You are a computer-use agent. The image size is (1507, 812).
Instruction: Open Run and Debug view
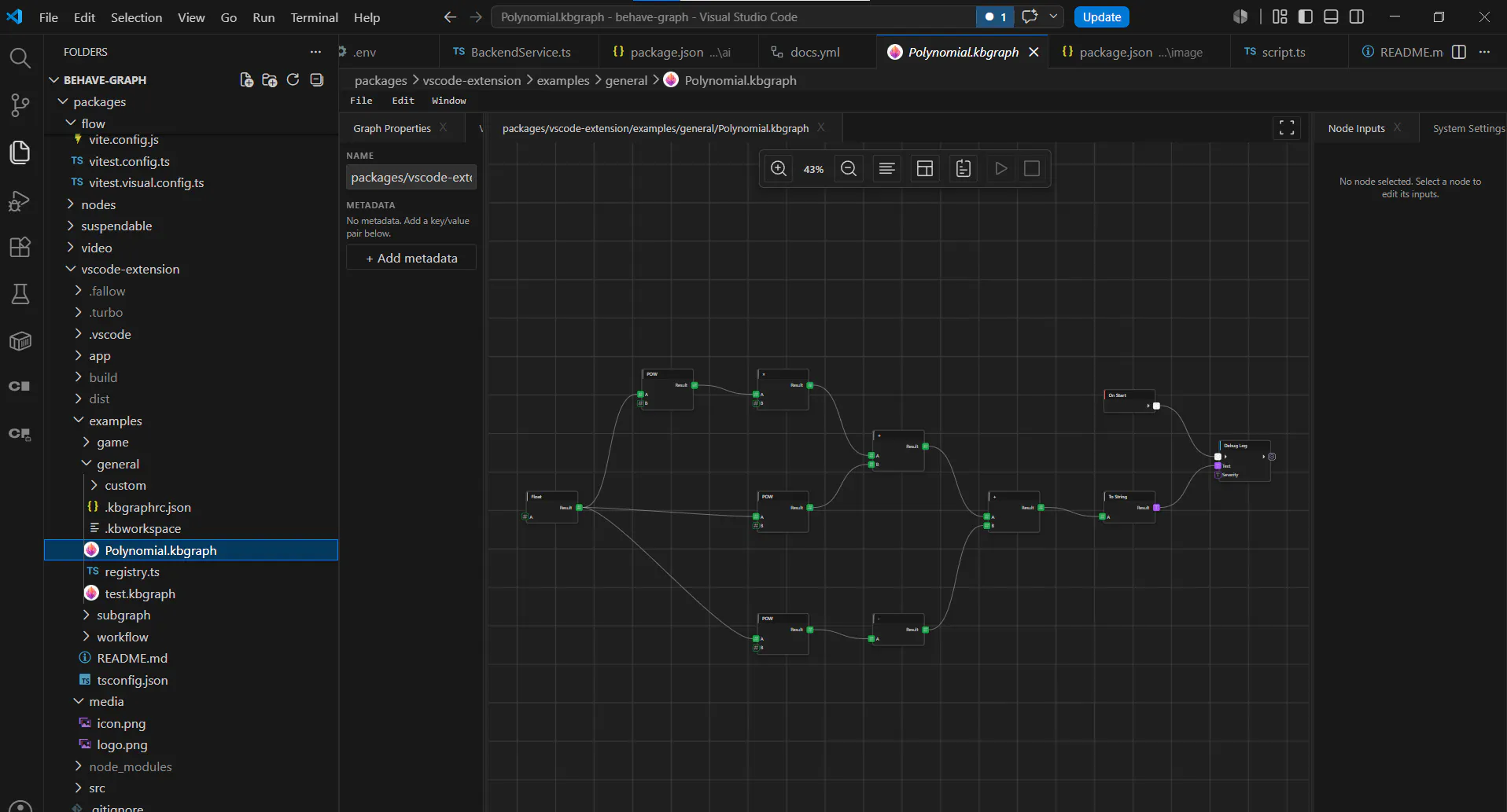20,200
